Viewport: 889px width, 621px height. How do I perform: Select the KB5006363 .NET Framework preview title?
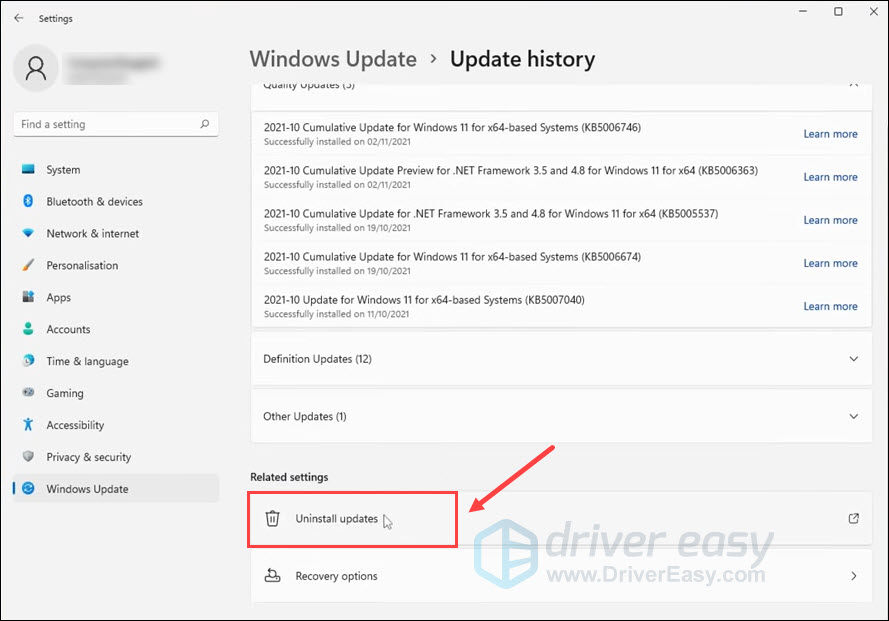[x=511, y=171]
